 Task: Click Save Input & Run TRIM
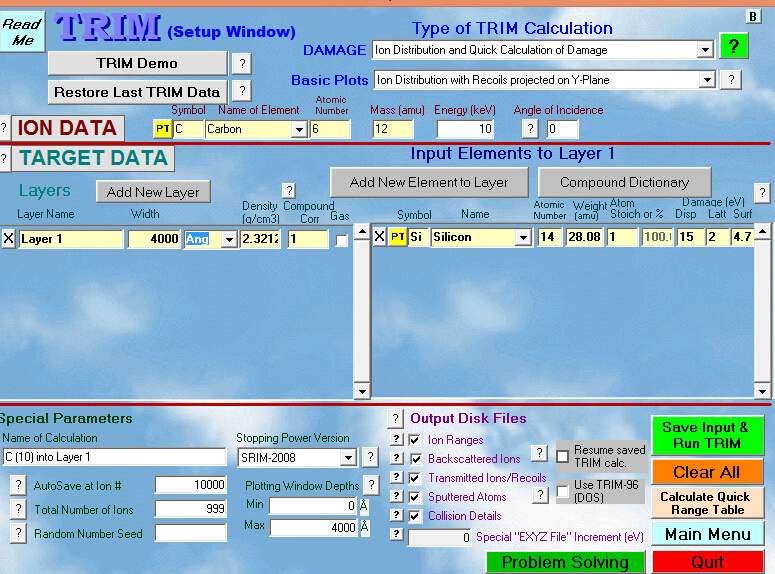click(707, 435)
